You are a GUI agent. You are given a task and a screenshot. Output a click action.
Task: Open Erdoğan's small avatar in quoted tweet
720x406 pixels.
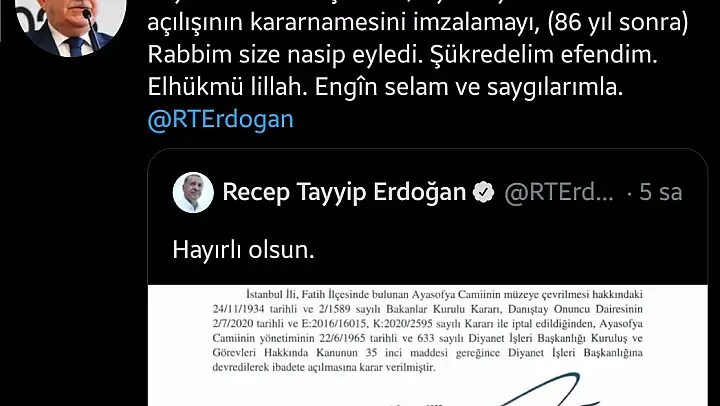(x=193, y=192)
